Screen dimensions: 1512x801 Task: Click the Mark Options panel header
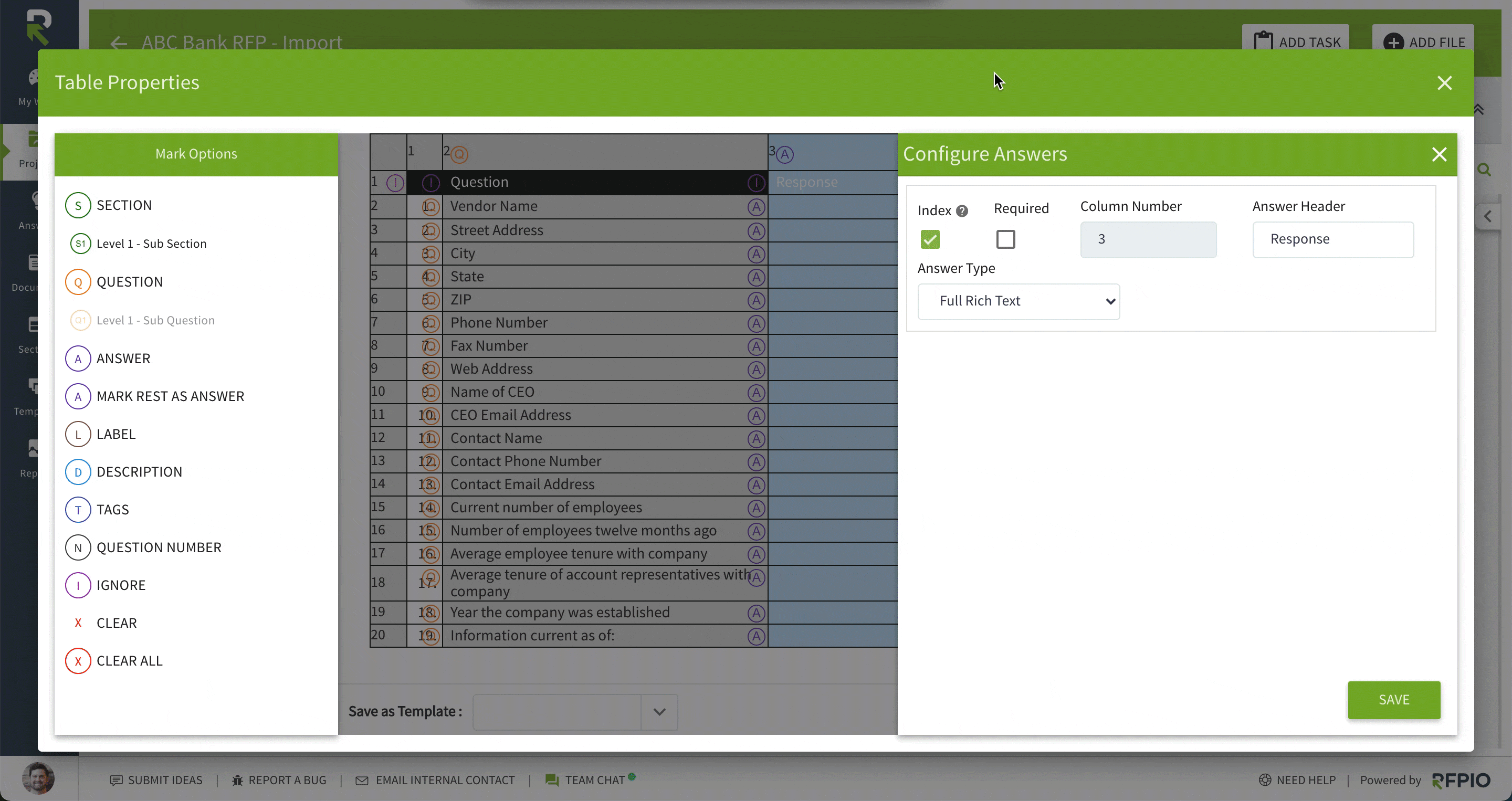(x=196, y=154)
